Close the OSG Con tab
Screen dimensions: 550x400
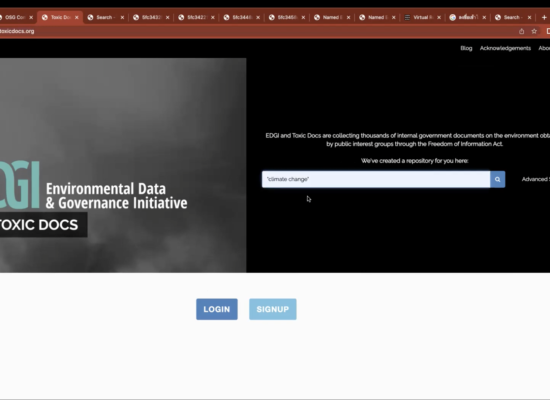click(x=31, y=17)
